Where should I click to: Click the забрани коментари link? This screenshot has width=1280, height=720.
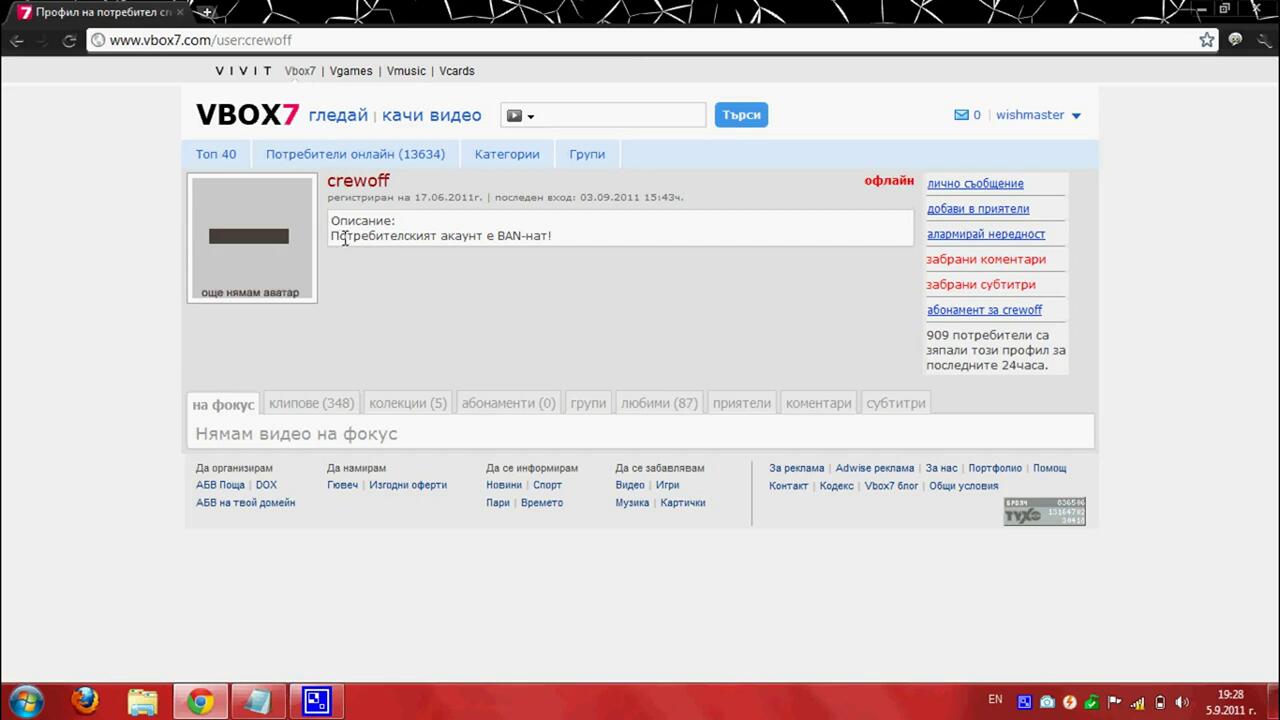tap(986, 259)
